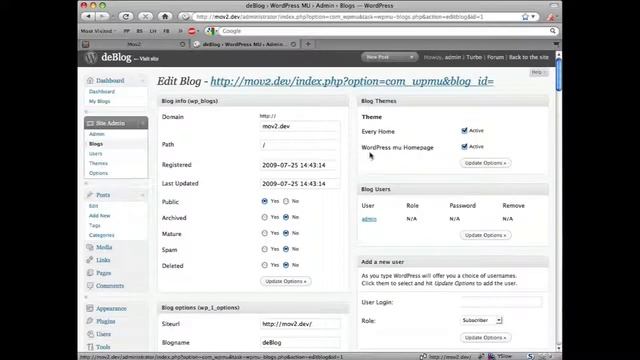Open the blog URL link in the Edit Blog heading

click(352, 81)
